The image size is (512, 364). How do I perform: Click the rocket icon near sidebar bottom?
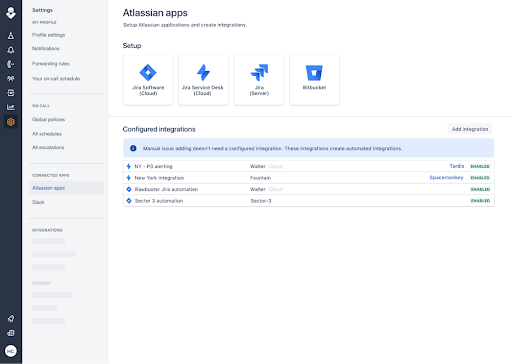tap(11, 318)
